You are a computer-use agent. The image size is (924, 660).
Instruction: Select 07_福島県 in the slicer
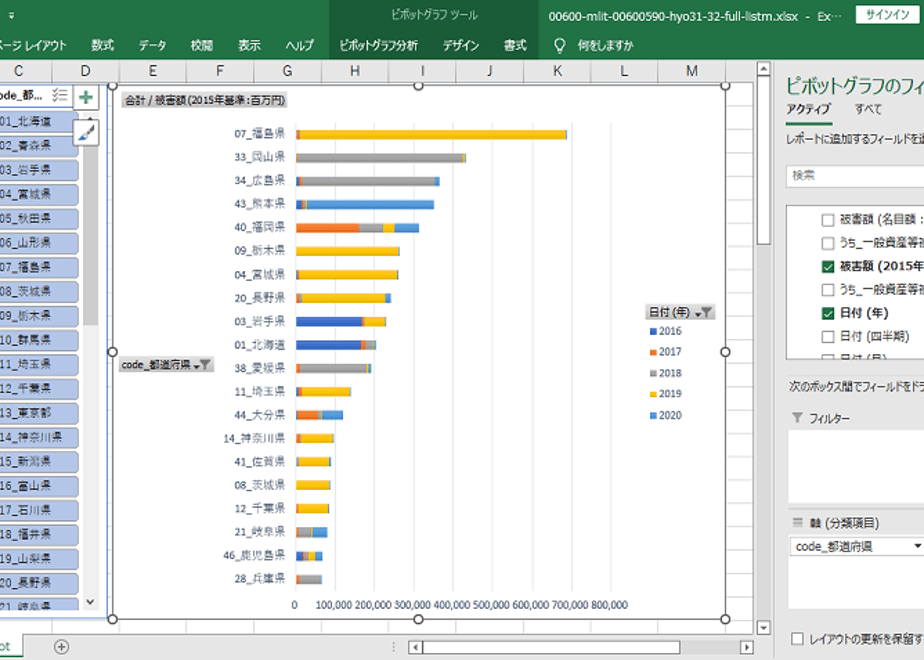tap(38, 267)
